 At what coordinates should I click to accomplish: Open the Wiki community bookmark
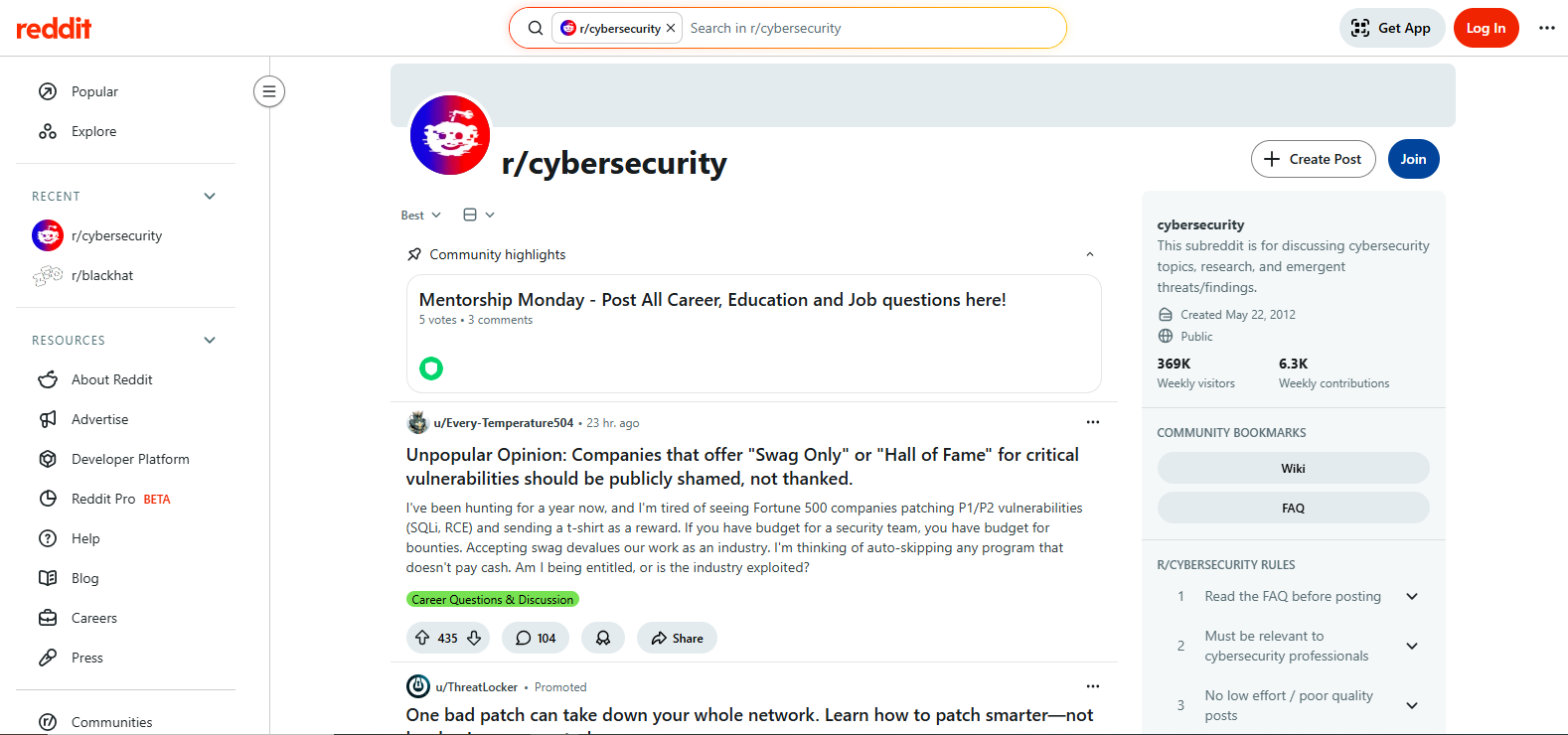pyautogui.click(x=1293, y=468)
